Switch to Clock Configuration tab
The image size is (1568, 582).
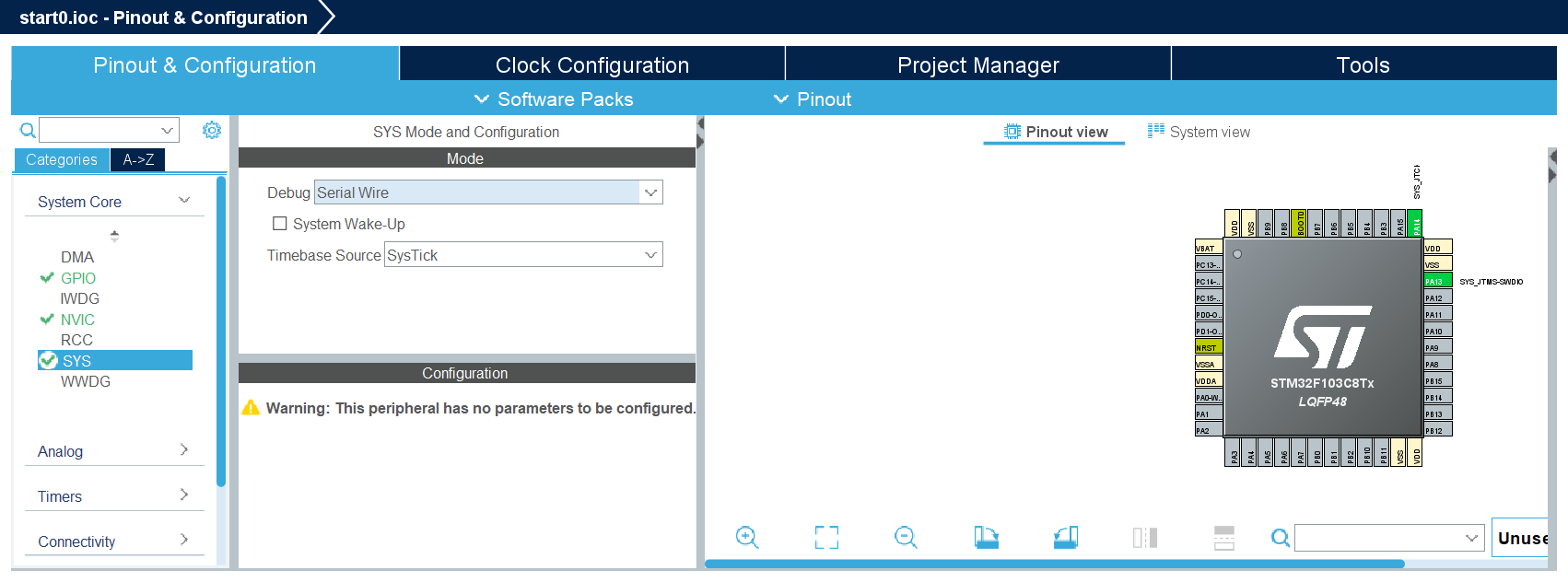[592, 64]
